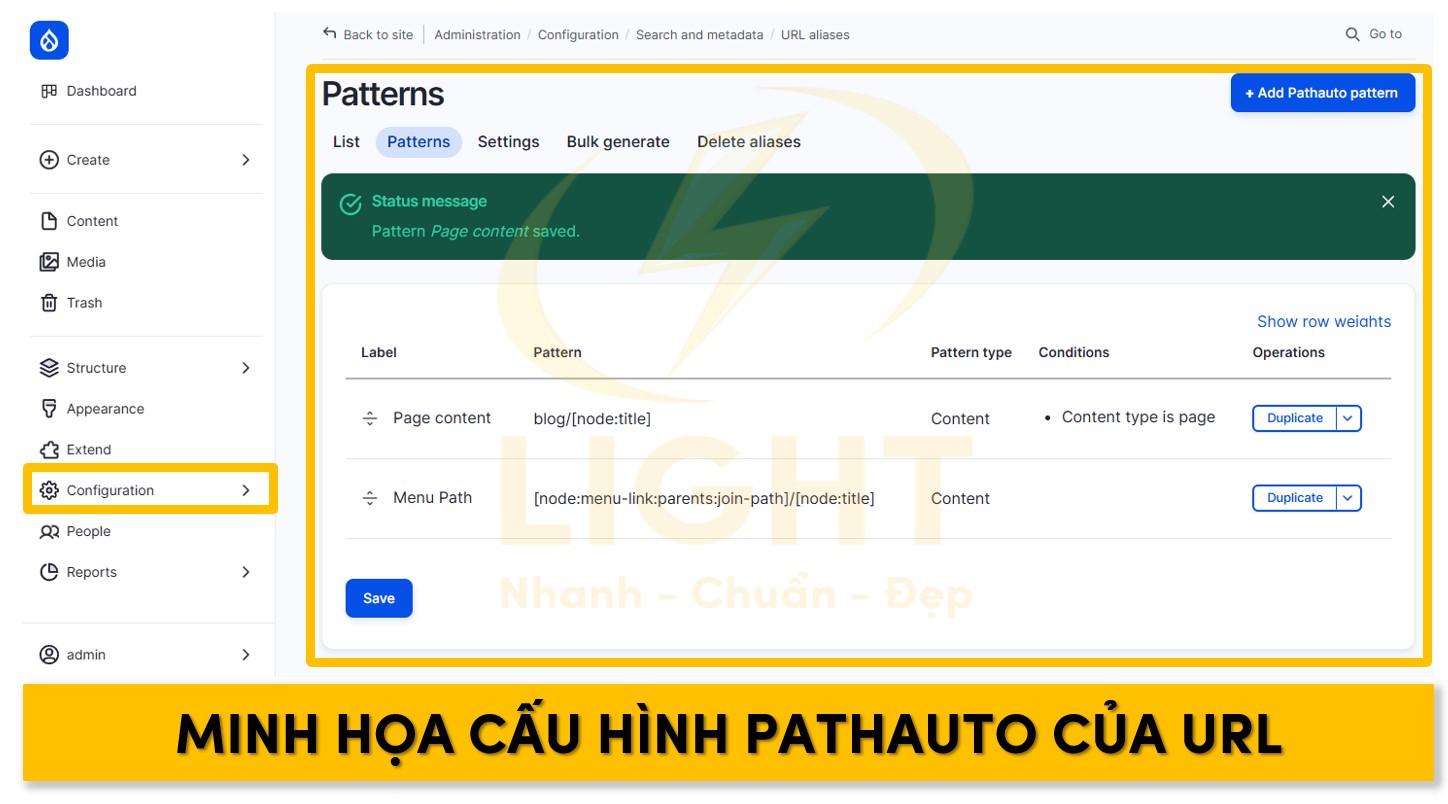The height and width of the screenshot is (804, 1448).
Task: Go to Media section
Action: 86,262
